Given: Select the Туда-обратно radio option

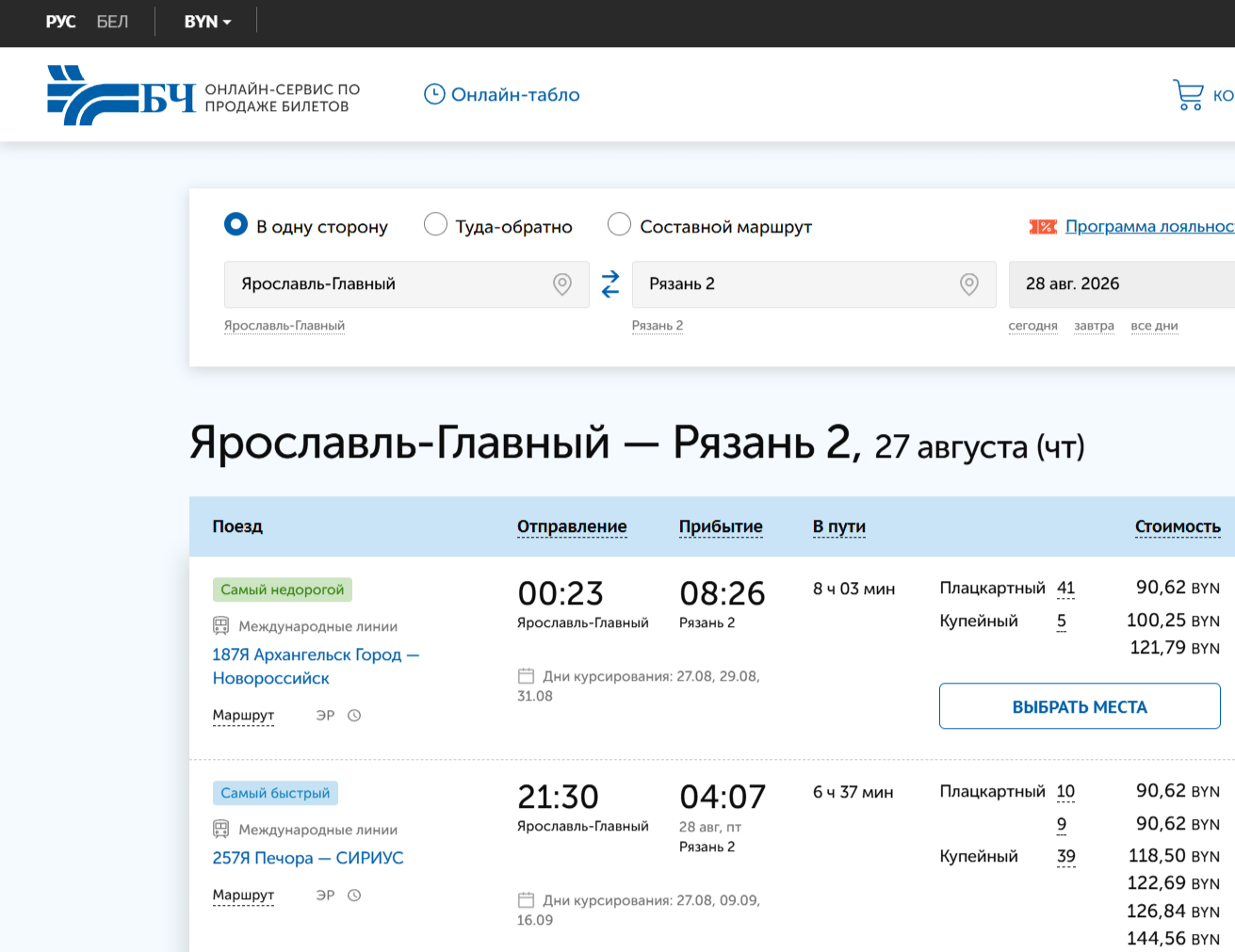Looking at the screenshot, I should 435,224.
